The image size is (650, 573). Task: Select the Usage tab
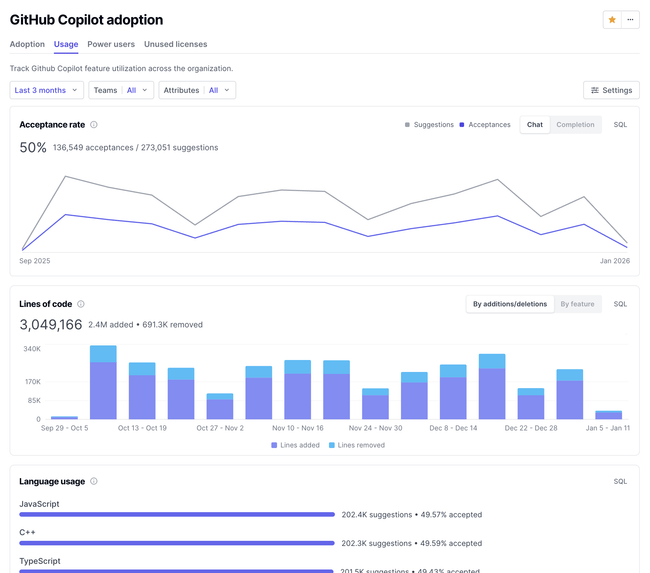pyautogui.click(x=66, y=44)
